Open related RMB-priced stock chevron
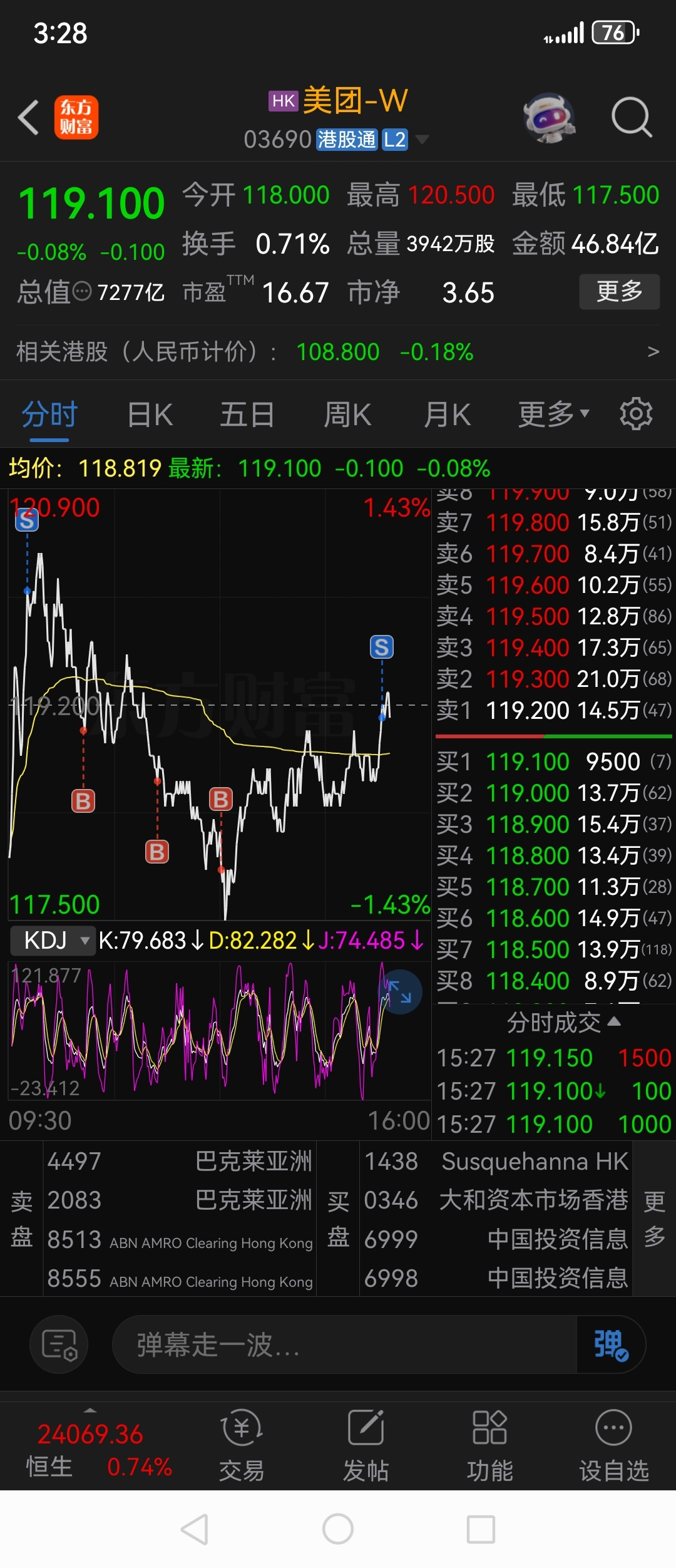The height and width of the screenshot is (1568, 676). click(653, 351)
